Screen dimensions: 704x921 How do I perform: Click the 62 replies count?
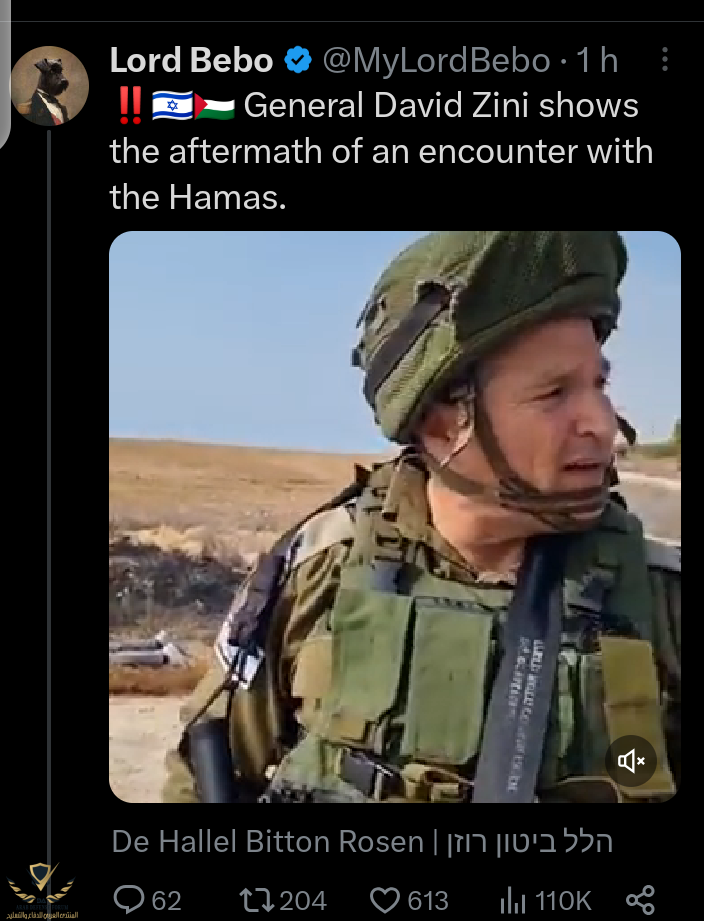tap(167, 900)
